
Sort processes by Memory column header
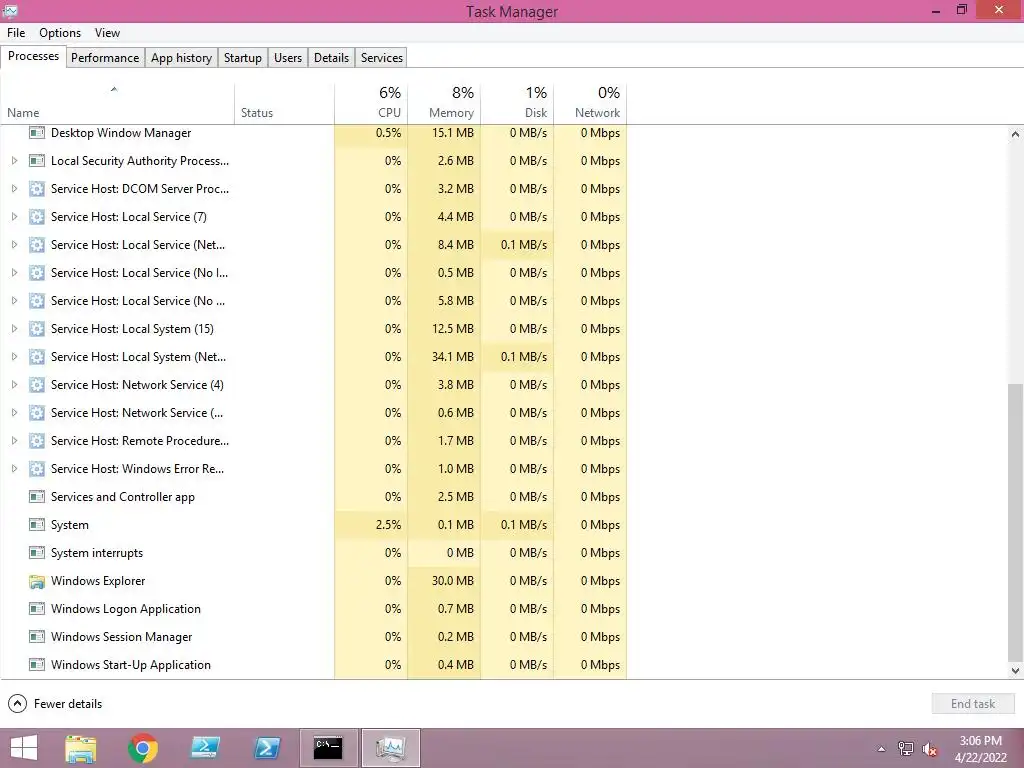point(444,103)
